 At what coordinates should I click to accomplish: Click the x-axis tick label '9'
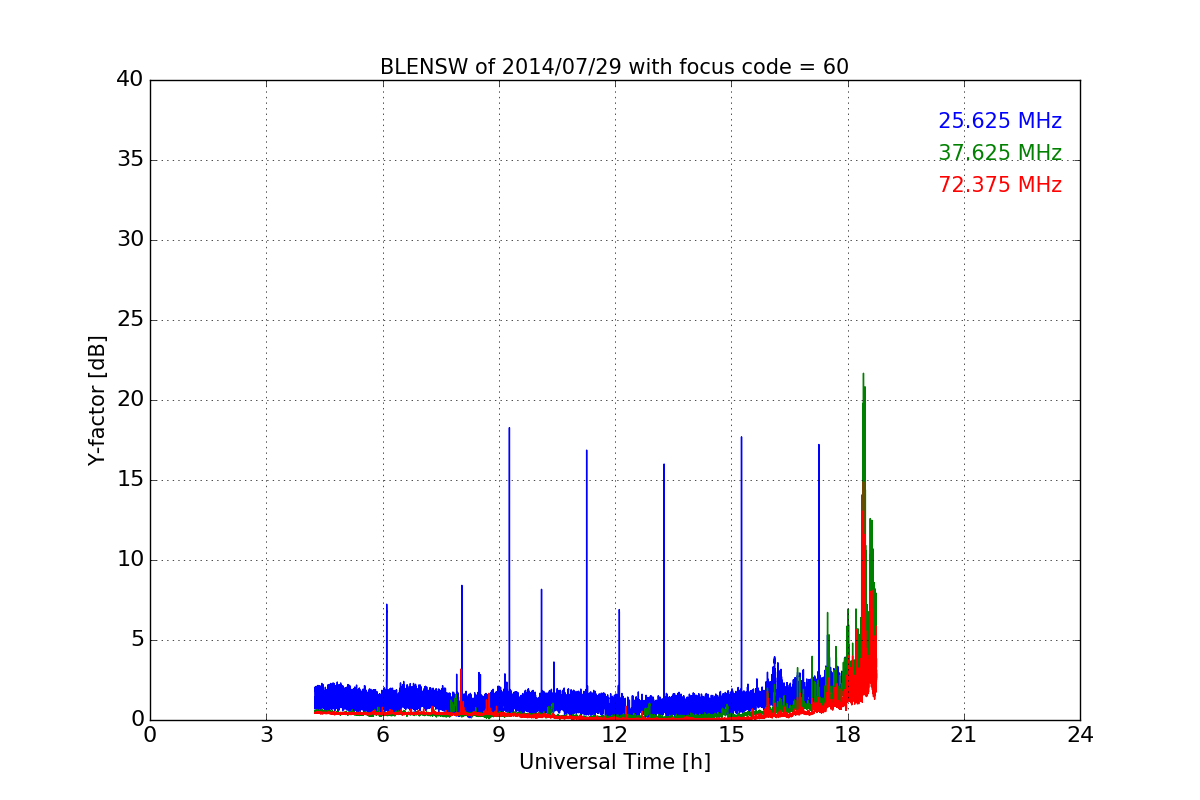point(499,735)
